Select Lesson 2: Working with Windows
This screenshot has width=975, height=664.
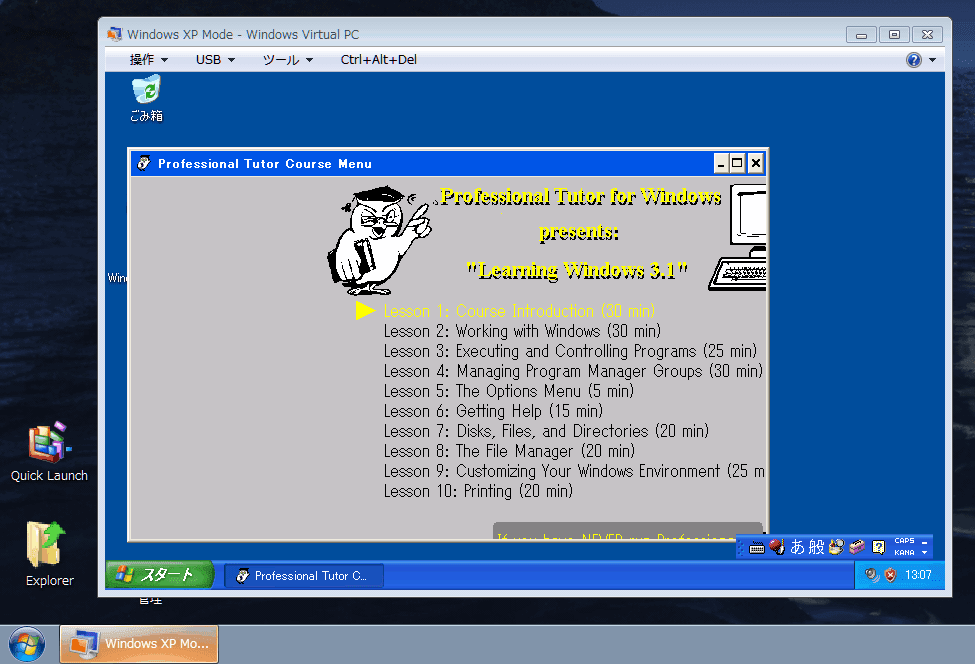(x=522, y=331)
